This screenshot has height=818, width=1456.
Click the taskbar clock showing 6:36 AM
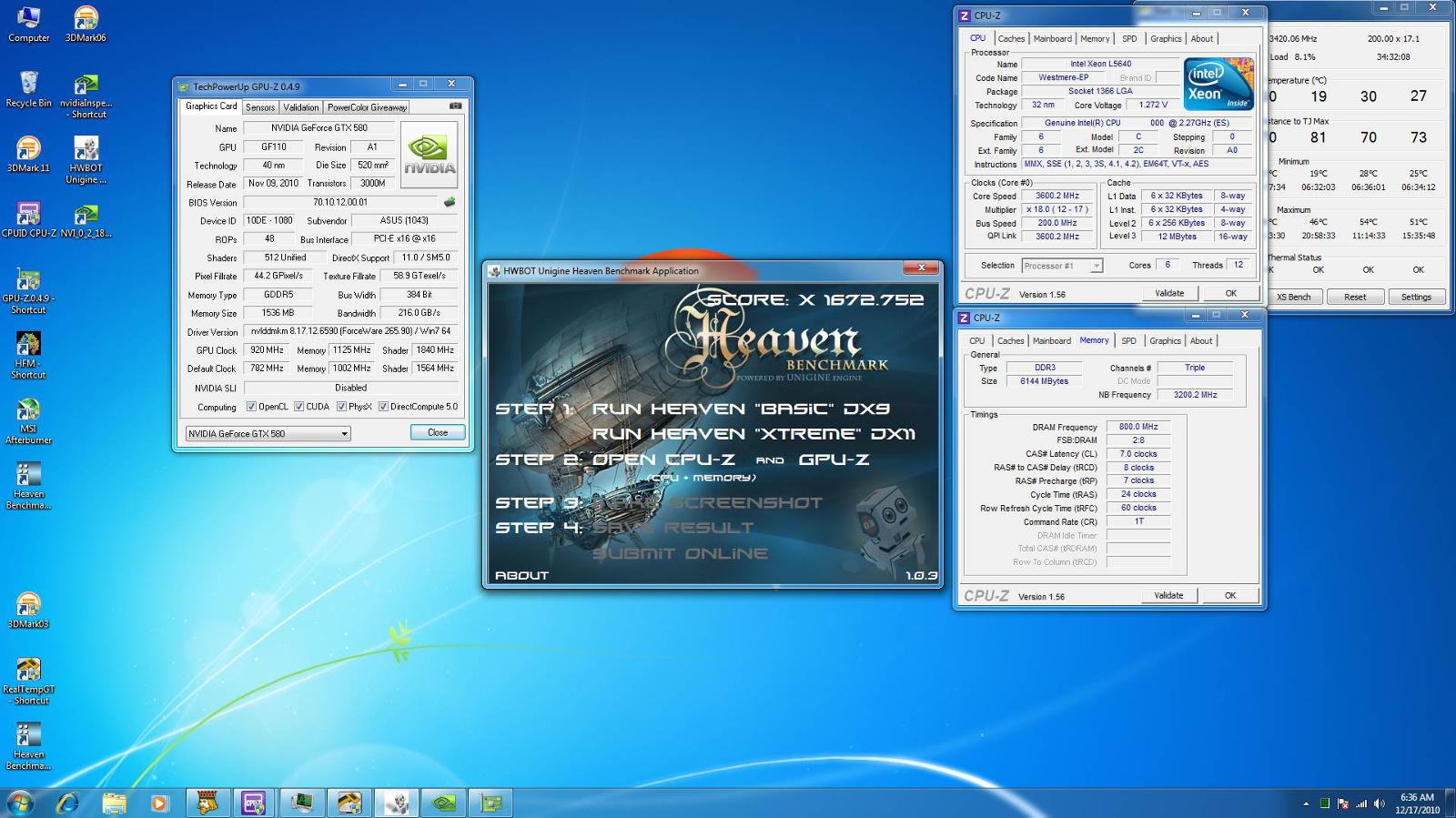pos(1417,803)
